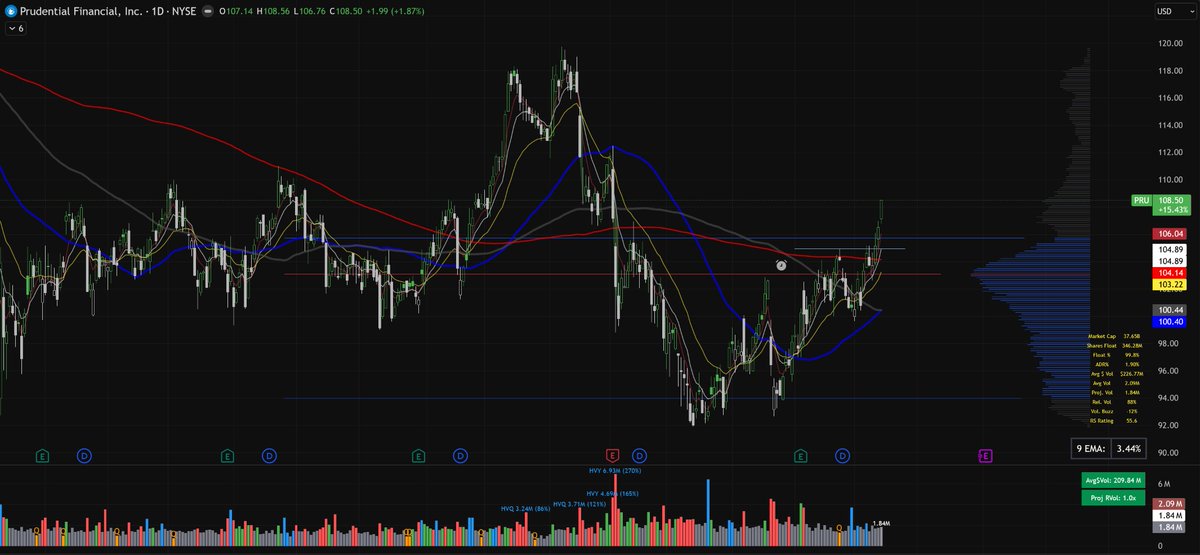The height and width of the screenshot is (555, 1200).
Task: Click the H108.56 high value in header
Action: [x=273, y=11]
